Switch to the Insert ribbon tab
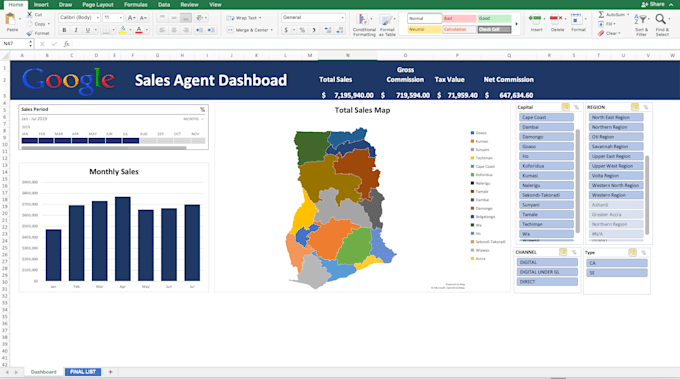Viewport: 680px width, 379px height. [x=41, y=5]
